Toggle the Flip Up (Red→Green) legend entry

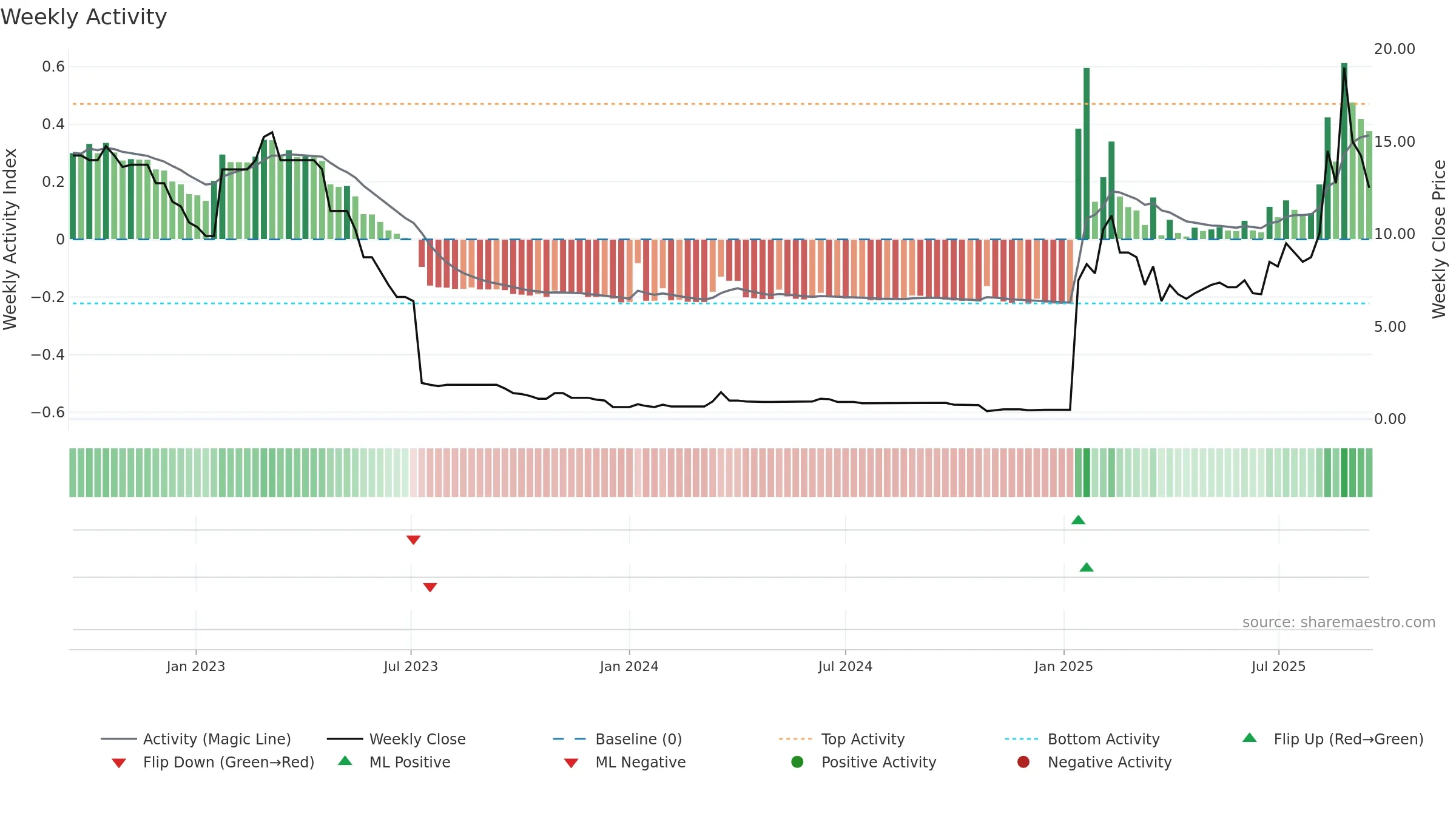pyautogui.click(x=1333, y=739)
